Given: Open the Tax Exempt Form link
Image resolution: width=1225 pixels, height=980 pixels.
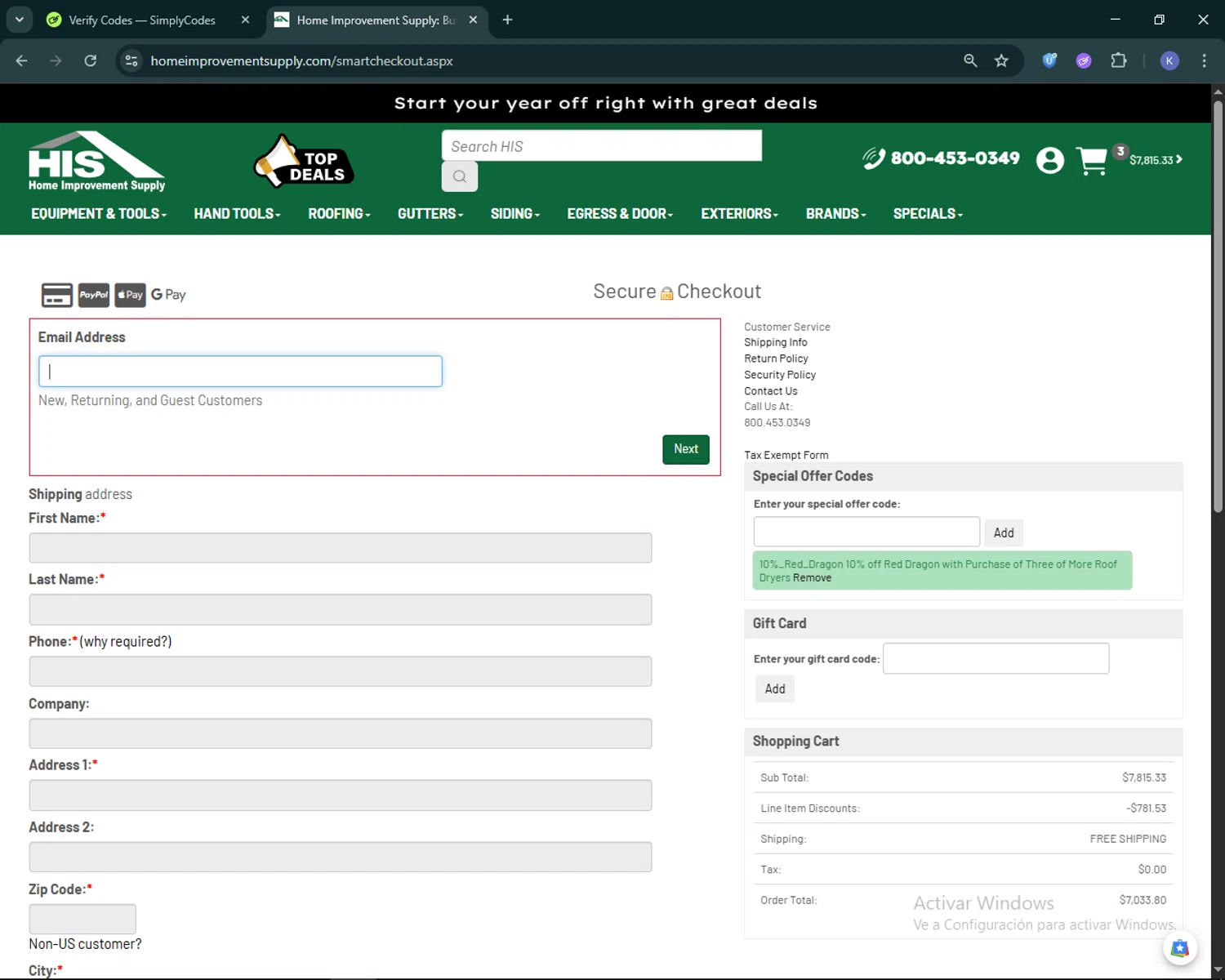Looking at the screenshot, I should [786, 456].
